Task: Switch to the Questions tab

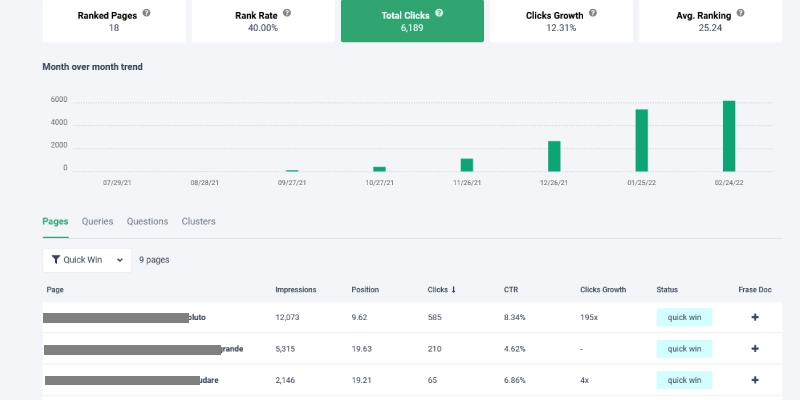Action: click(x=147, y=221)
